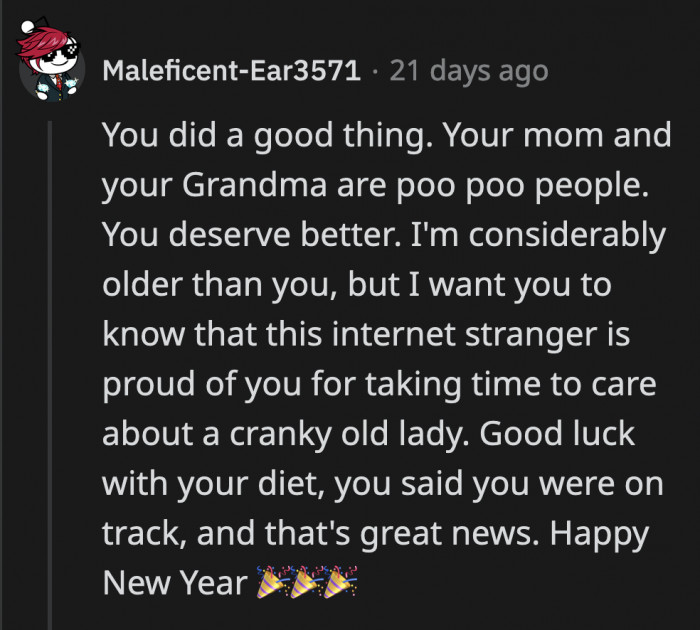Click the middle party popper emoji
This screenshot has width=700, height=630.
click(306, 583)
